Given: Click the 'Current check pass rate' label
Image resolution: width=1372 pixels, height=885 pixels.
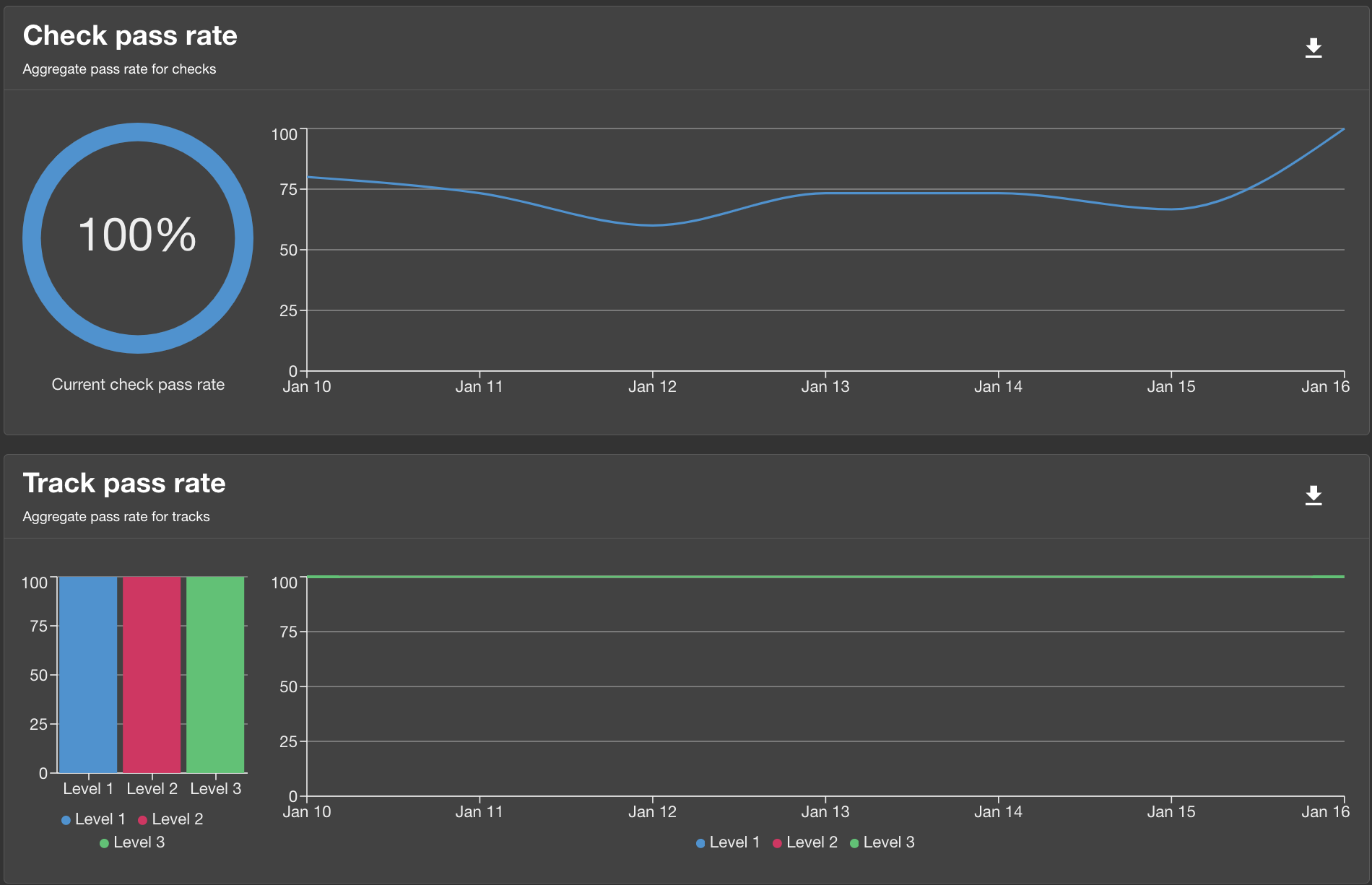Looking at the screenshot, I should 138,385.
